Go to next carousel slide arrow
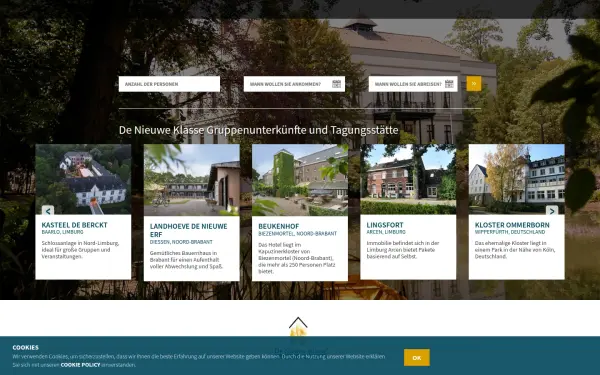This screenshot has height=375, width=600. coord(552,210)
